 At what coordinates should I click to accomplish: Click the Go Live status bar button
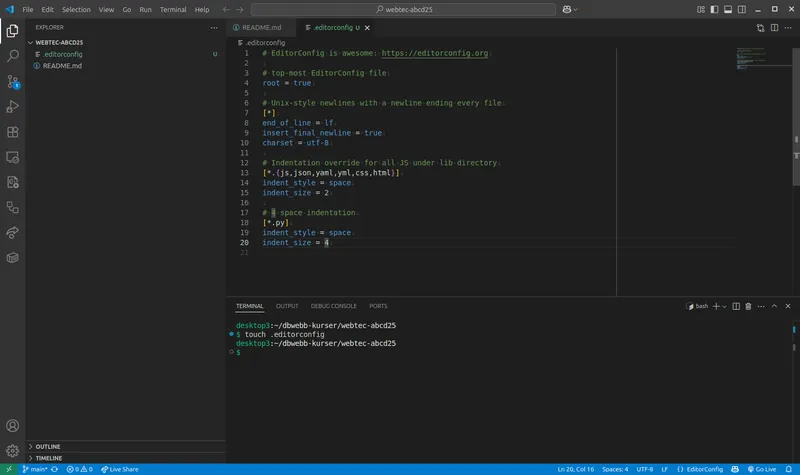click(x=762, y=469)
